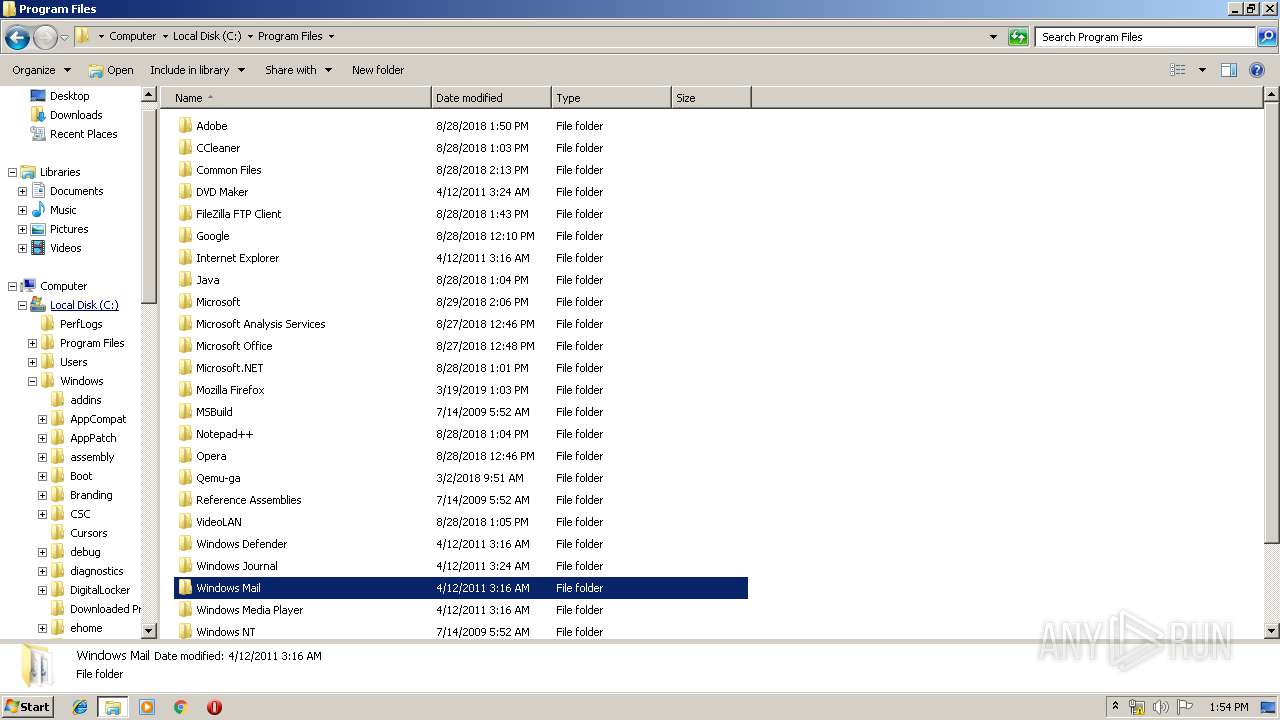Open the address bar history dropdown
1280x720 pixels.
tap(993, 37)
